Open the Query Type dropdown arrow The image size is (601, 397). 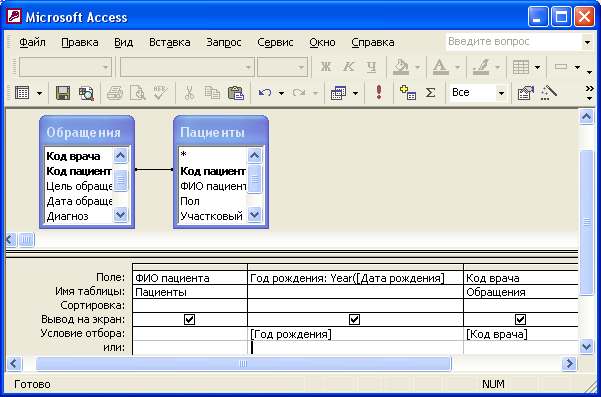(355, 93)
